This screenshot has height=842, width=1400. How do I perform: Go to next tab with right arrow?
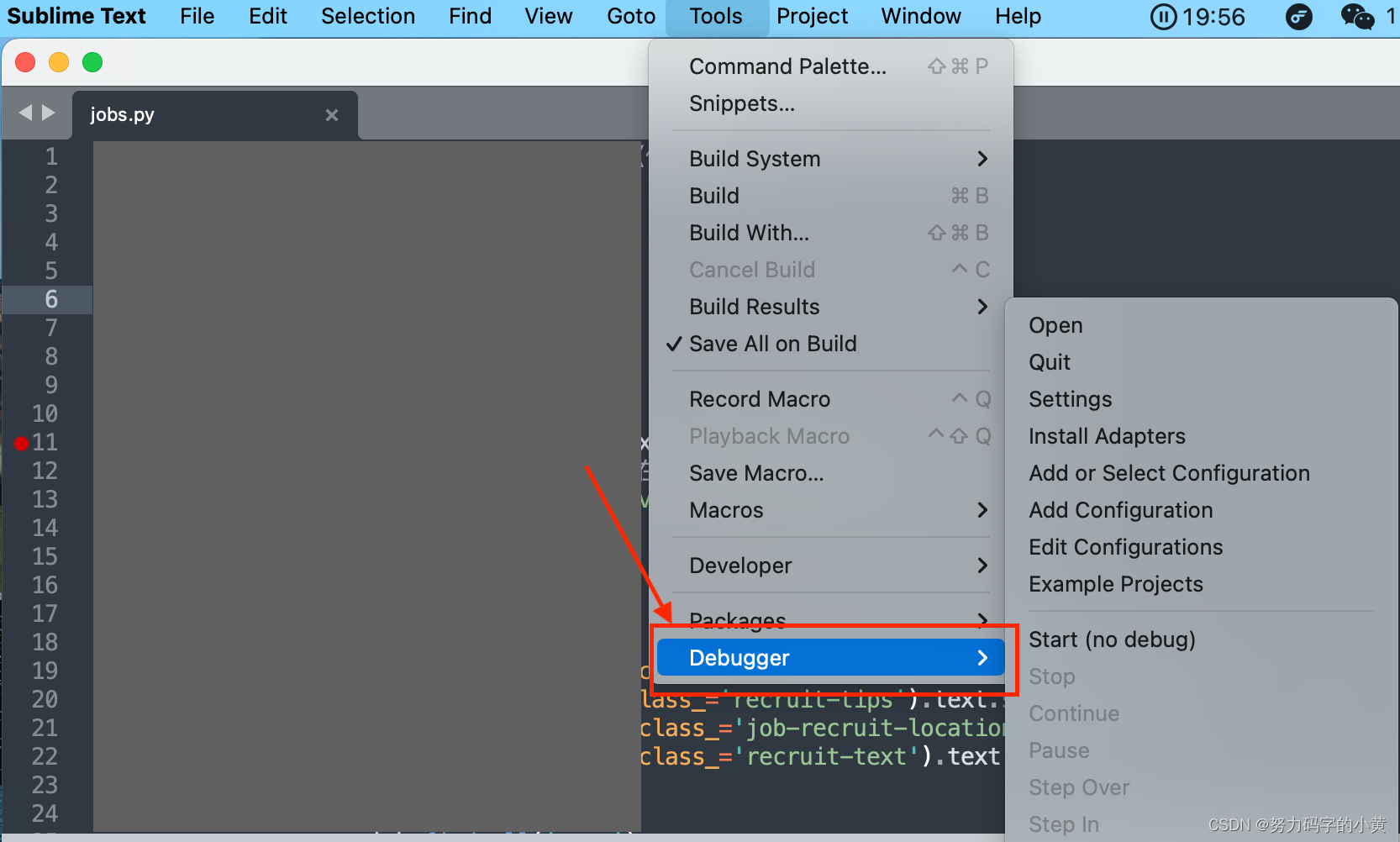[x=49, y=113]
